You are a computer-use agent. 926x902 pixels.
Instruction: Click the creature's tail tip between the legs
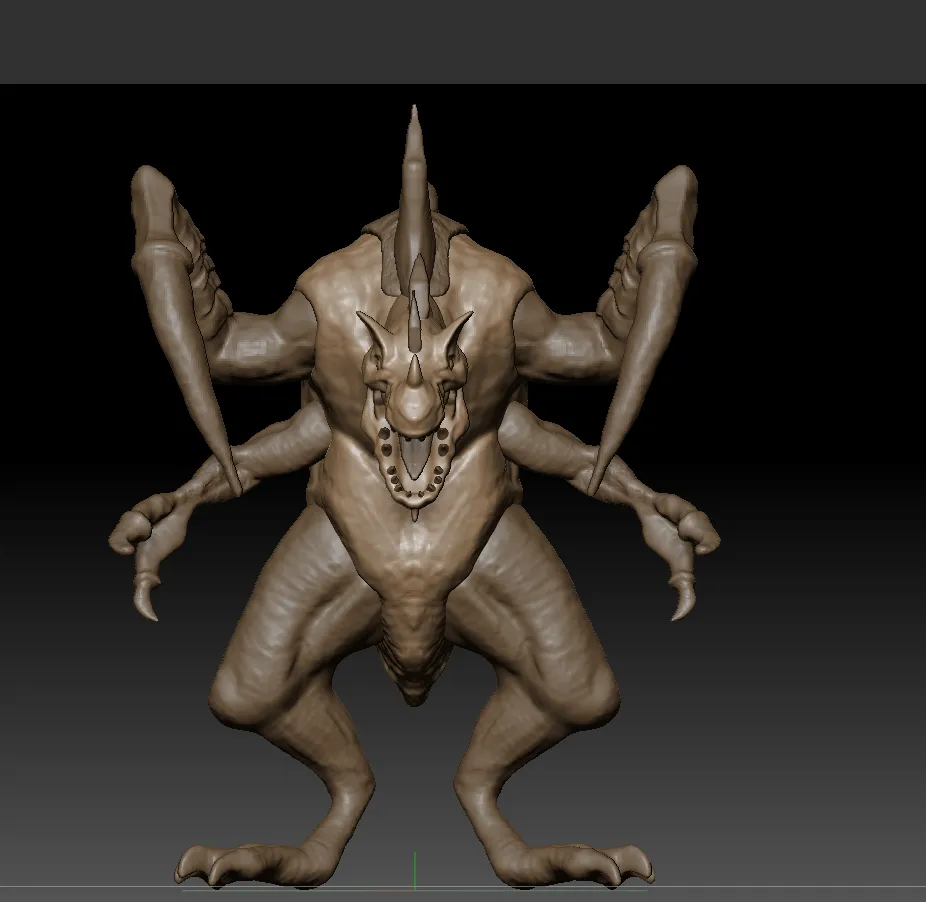pyautogui.click(x=414, y=690)
